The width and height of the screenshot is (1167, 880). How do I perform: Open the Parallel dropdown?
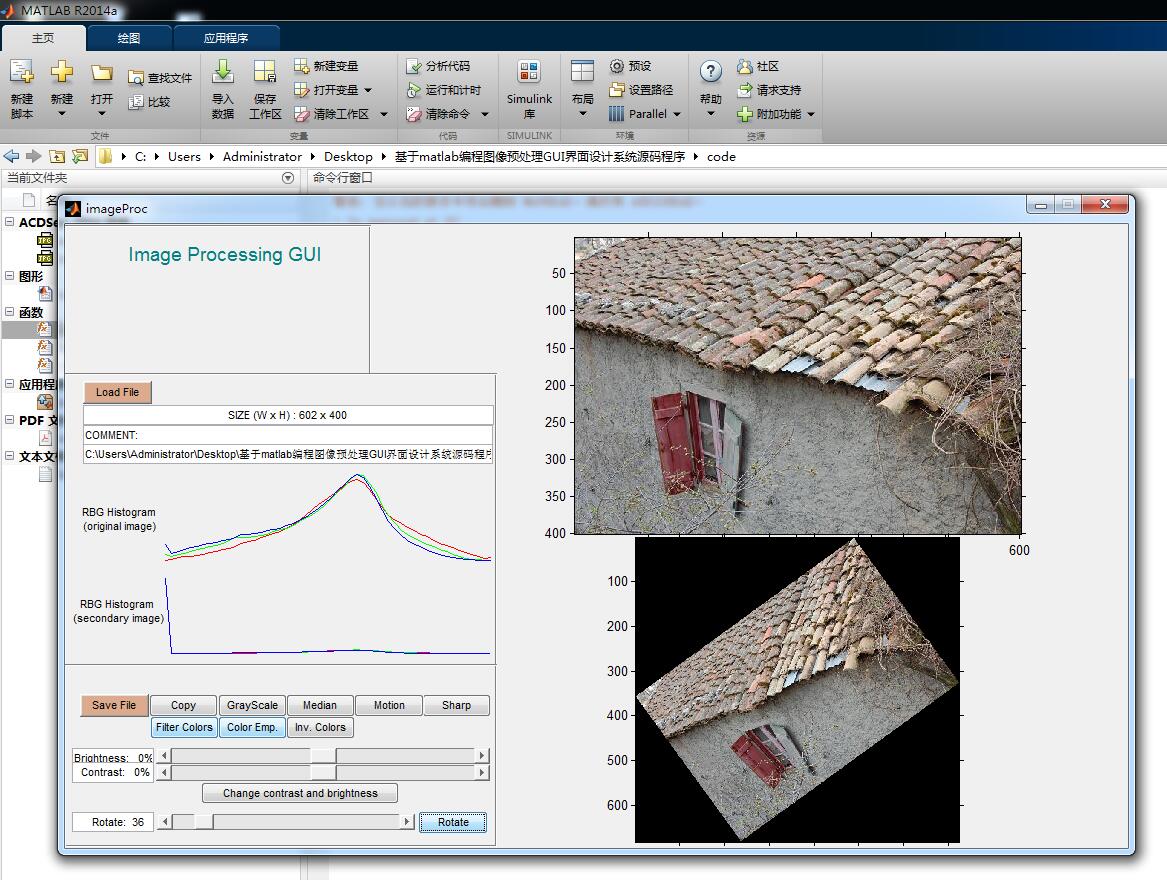[677, 114]
